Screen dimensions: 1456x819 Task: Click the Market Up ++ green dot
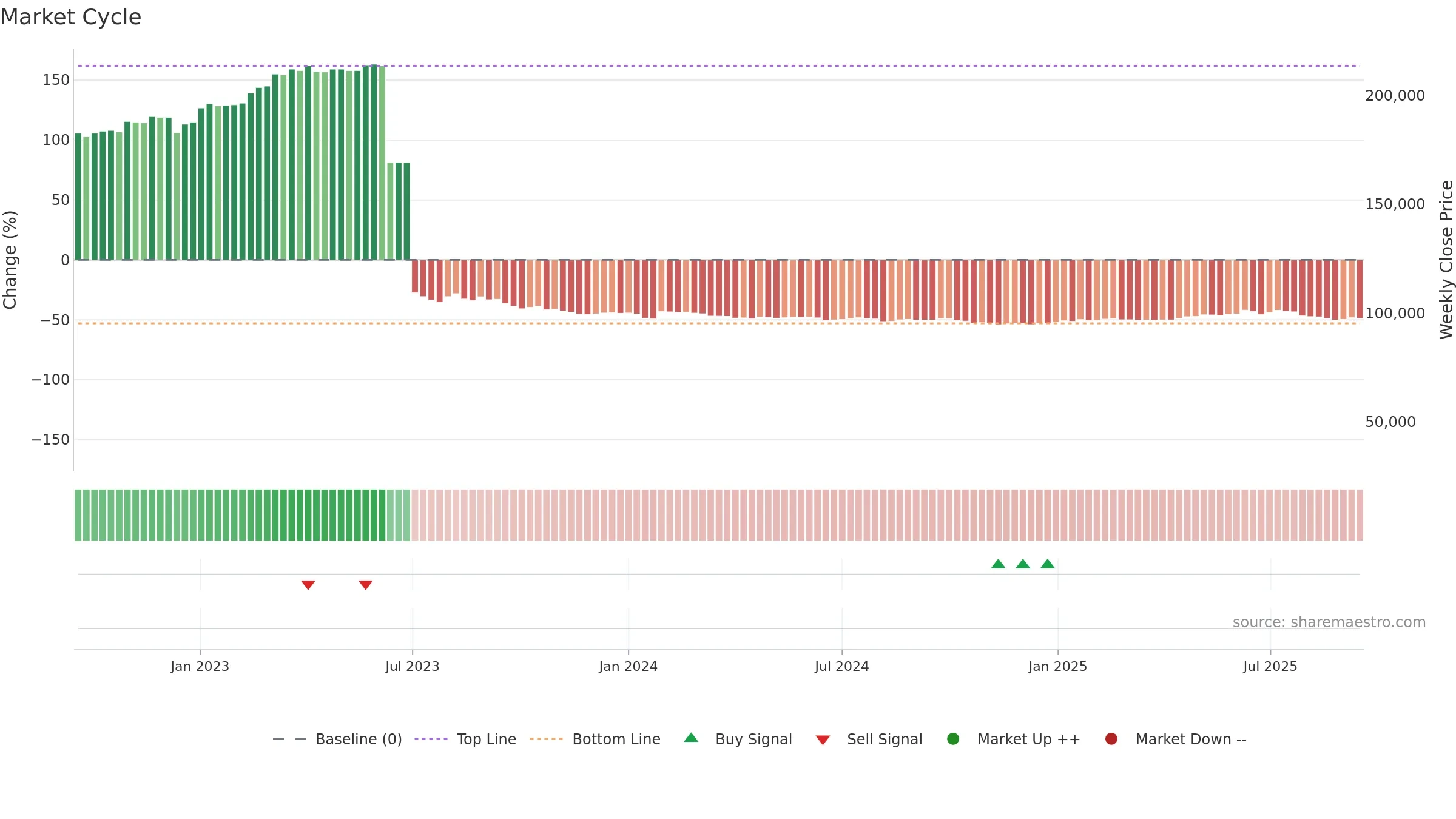pyautogui.click(x=953, y=739)
